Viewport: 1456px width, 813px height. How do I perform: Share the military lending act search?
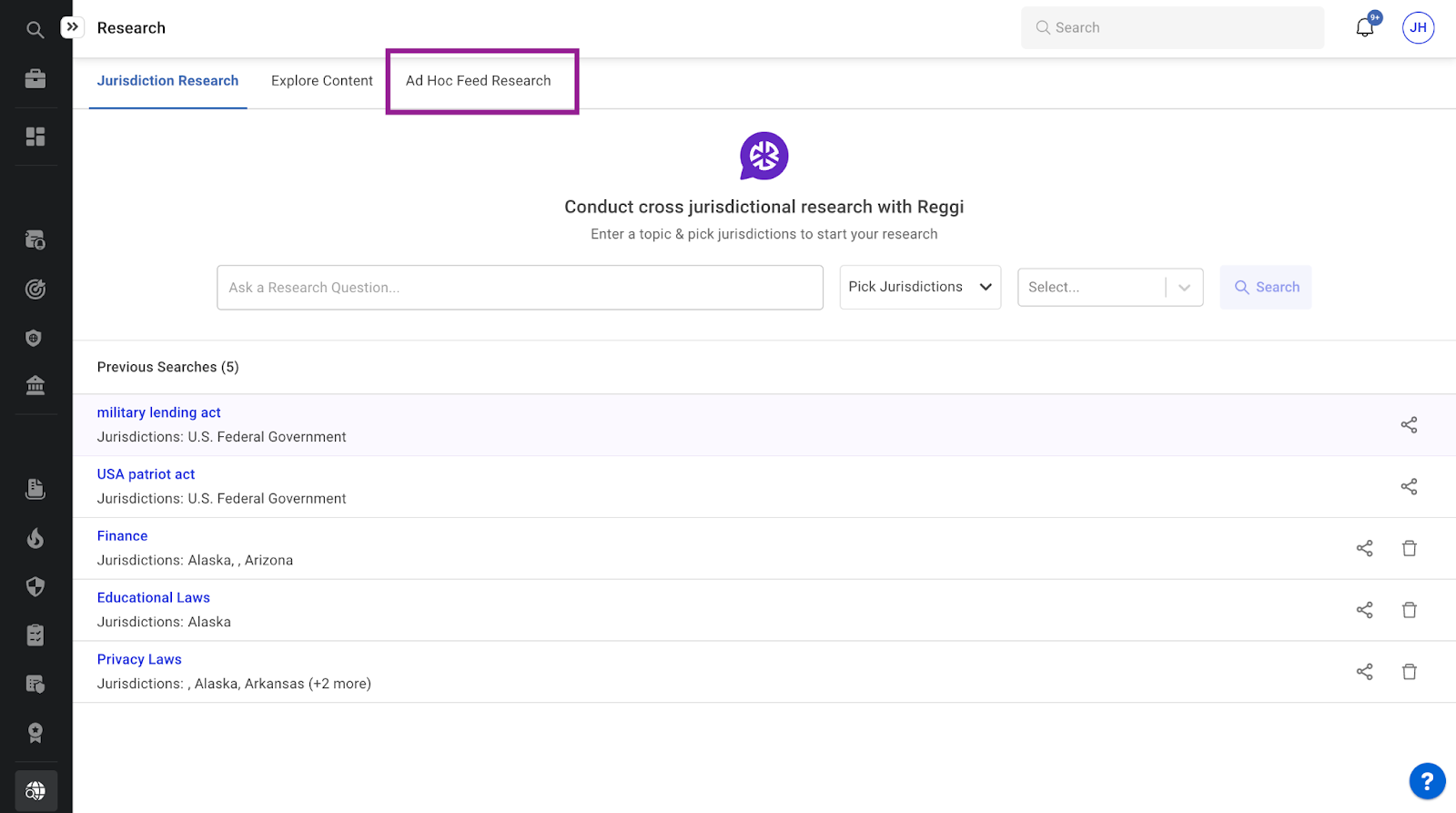1409,425
